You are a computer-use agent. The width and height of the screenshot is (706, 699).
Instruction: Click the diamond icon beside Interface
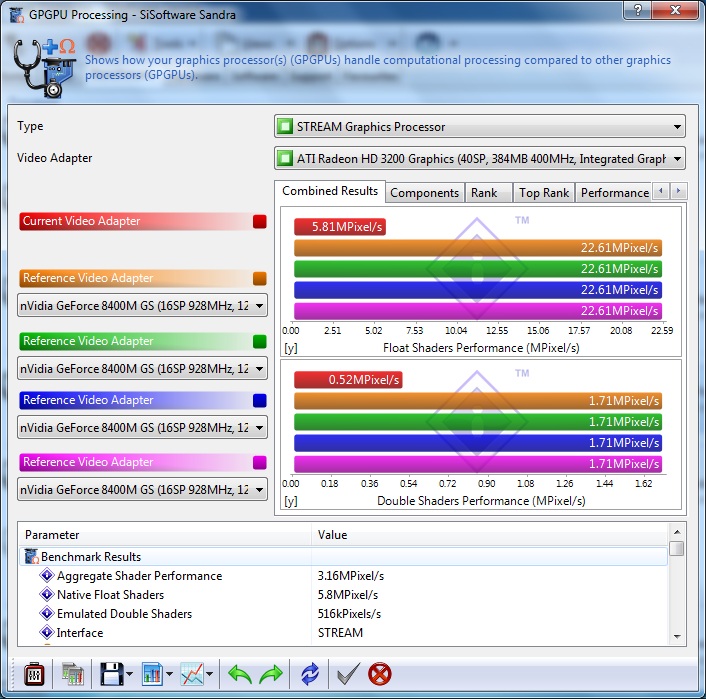coord(47,632)
